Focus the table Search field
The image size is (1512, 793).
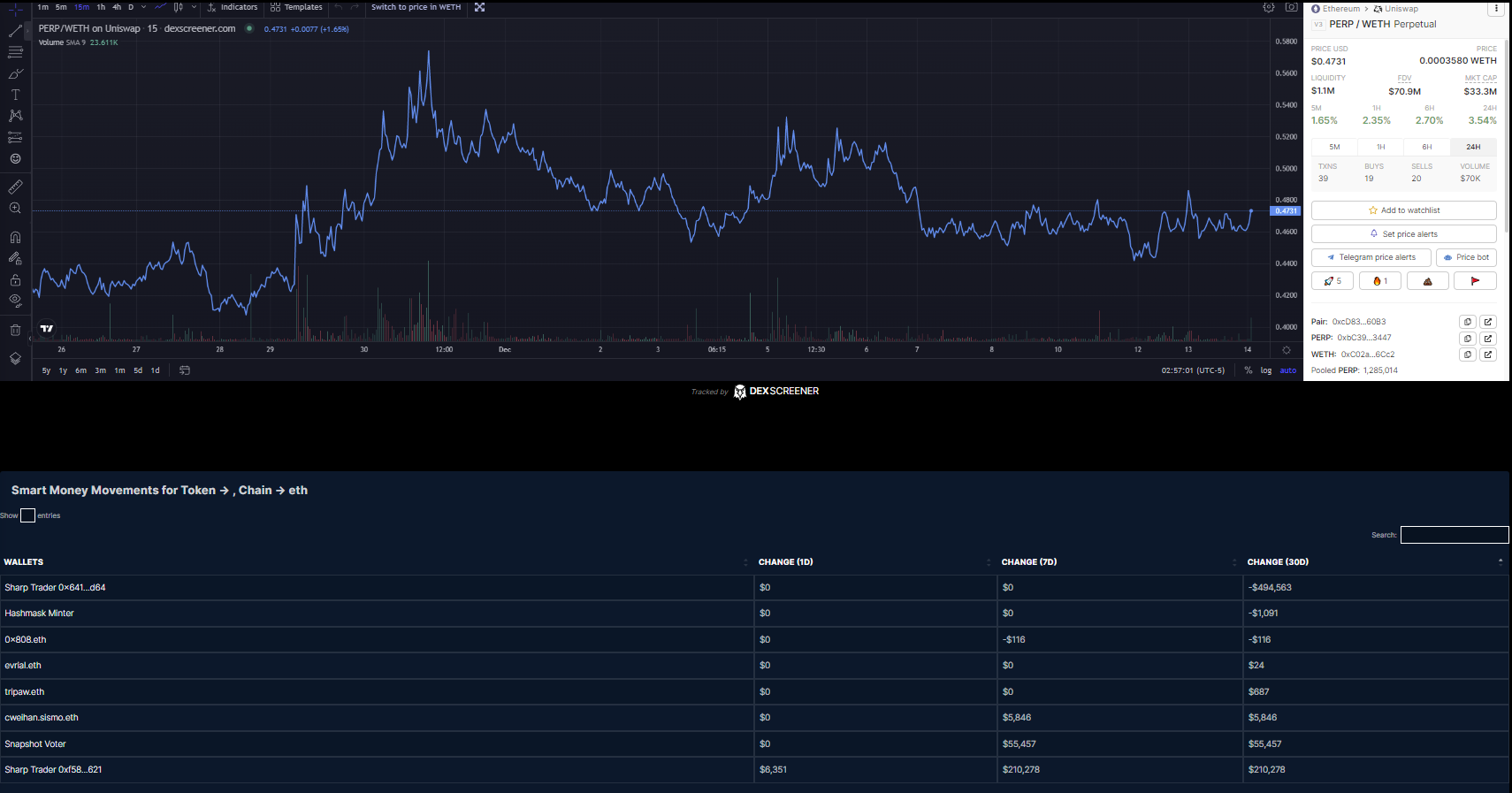click(x=1455, y=535)
